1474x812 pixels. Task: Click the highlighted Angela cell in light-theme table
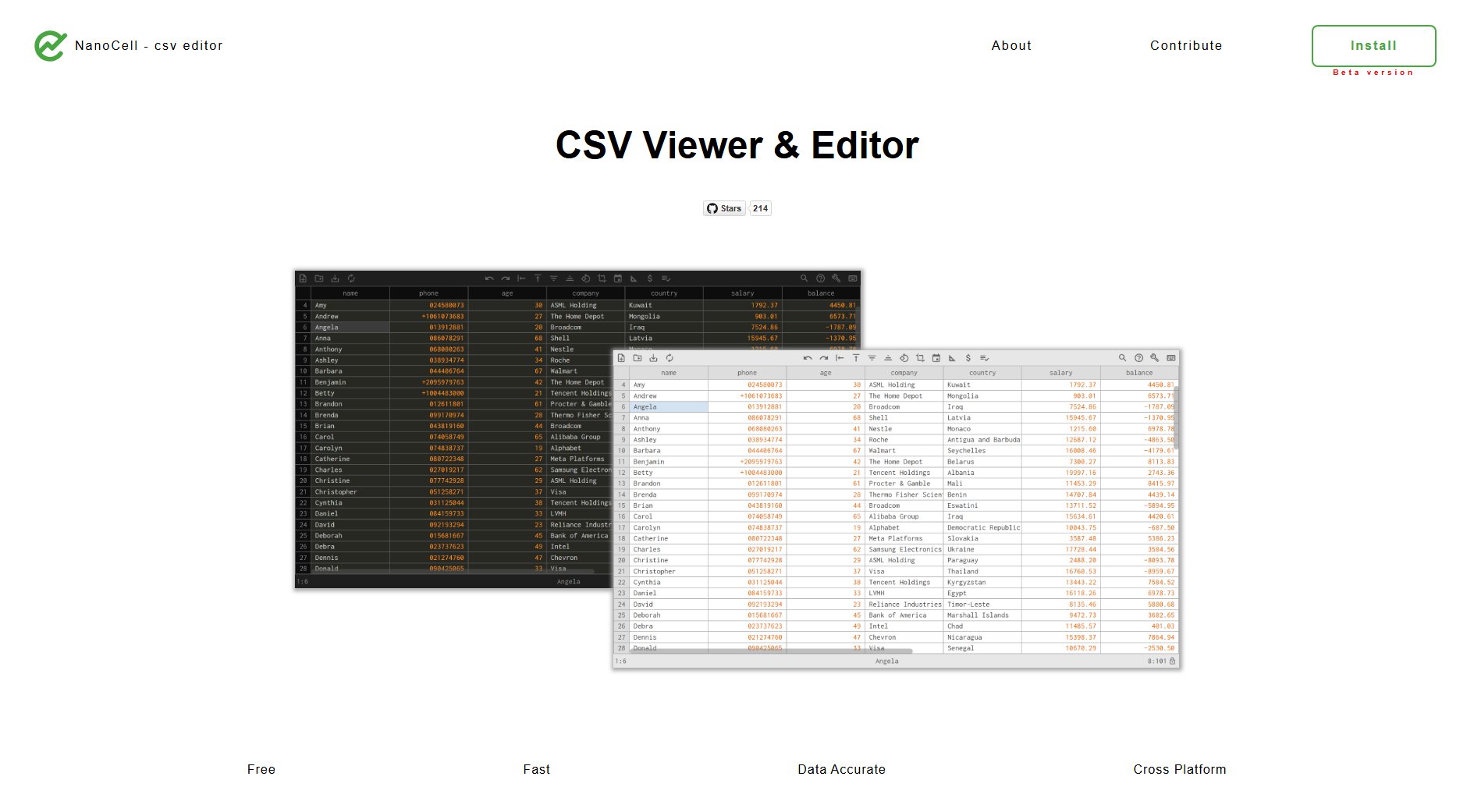click(669, 407)
